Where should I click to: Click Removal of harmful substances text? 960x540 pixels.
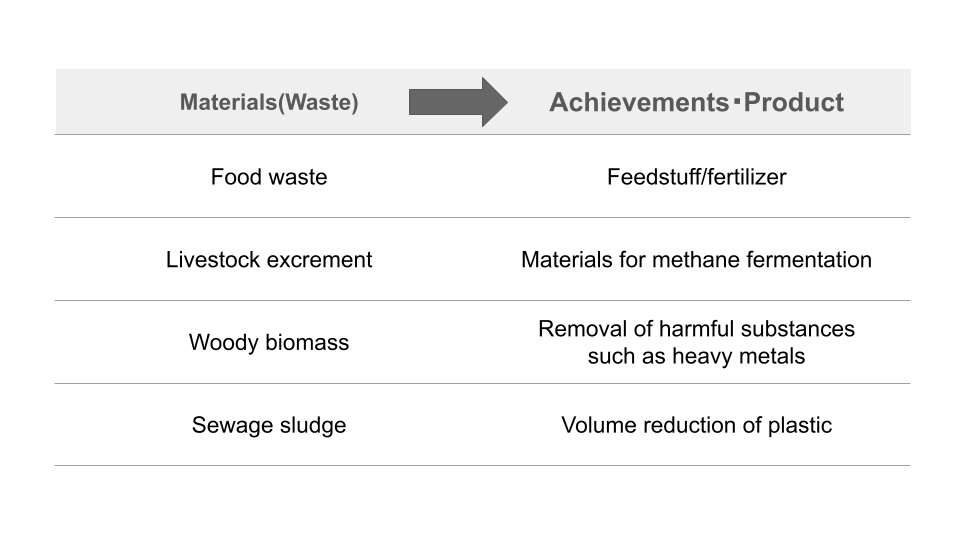point(696,329)
